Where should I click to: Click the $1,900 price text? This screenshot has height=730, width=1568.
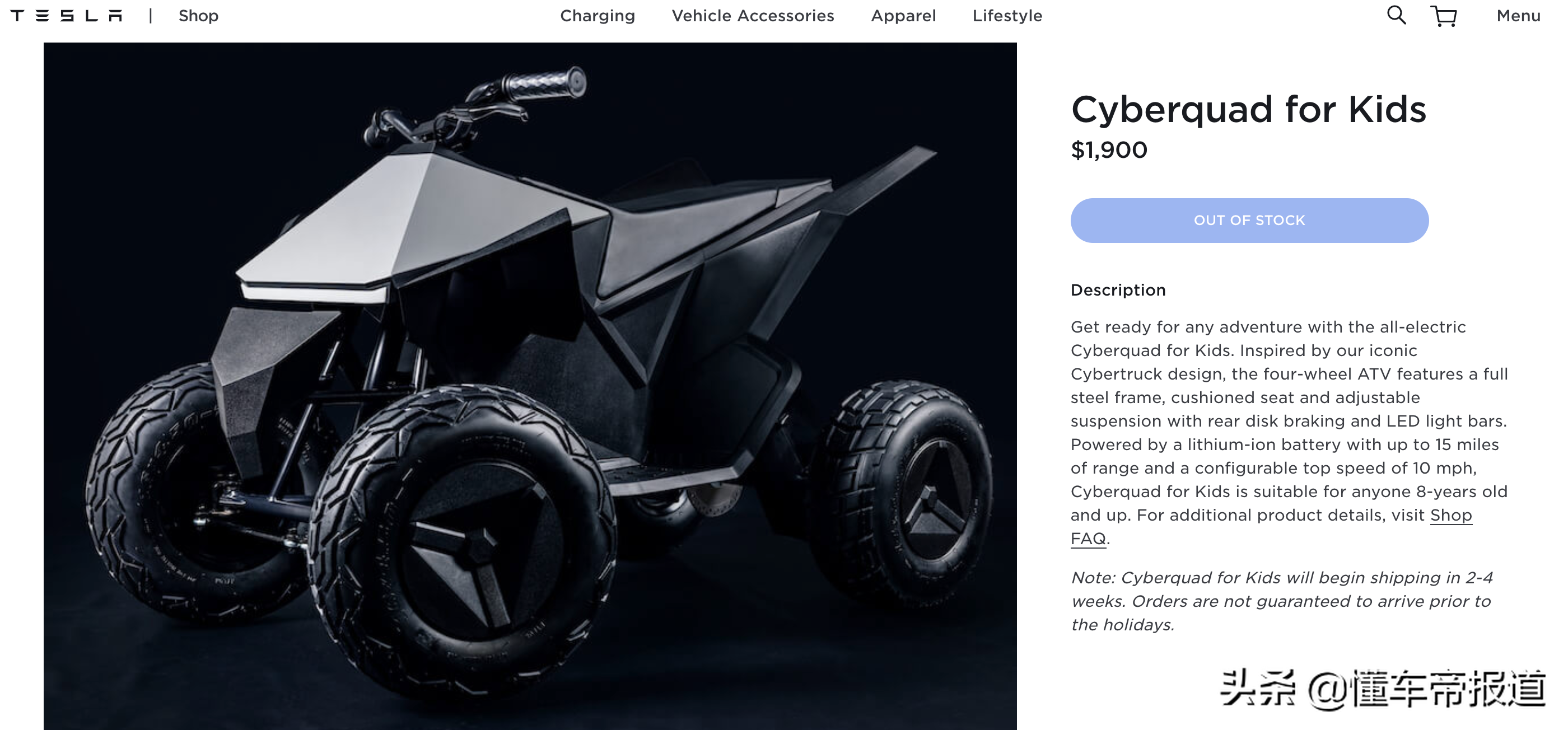(x=1109, y=149)
